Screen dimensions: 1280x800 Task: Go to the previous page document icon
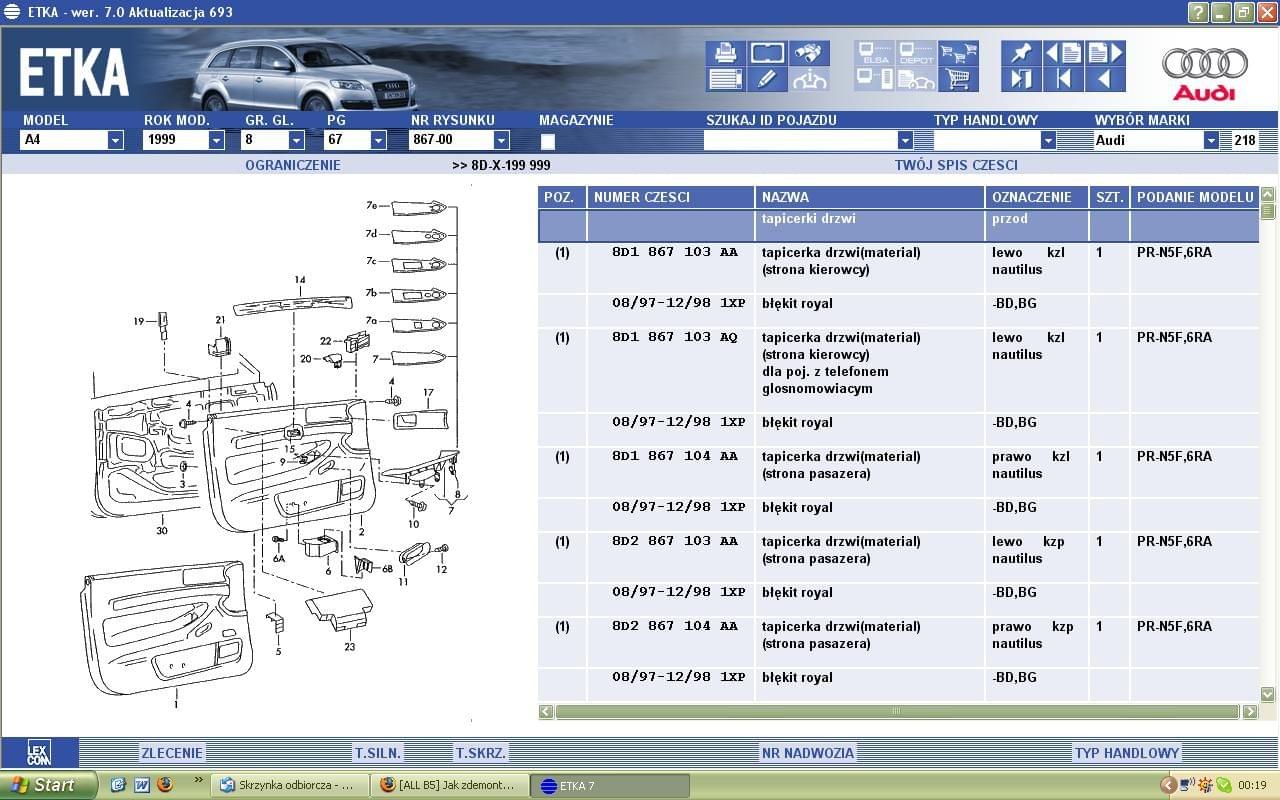pos(1063,53)
